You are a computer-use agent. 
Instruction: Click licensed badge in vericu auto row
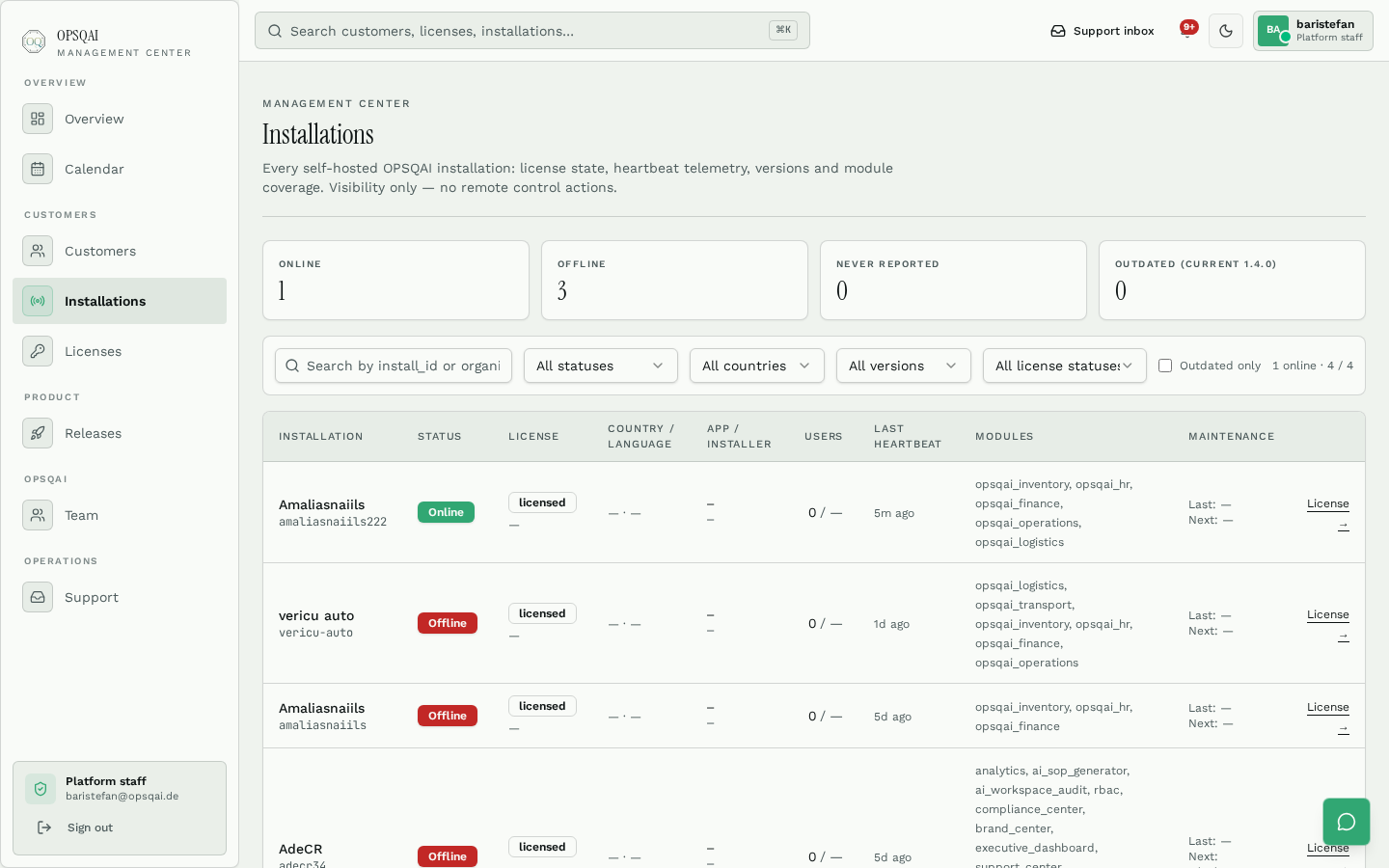(x=542, y=613)
